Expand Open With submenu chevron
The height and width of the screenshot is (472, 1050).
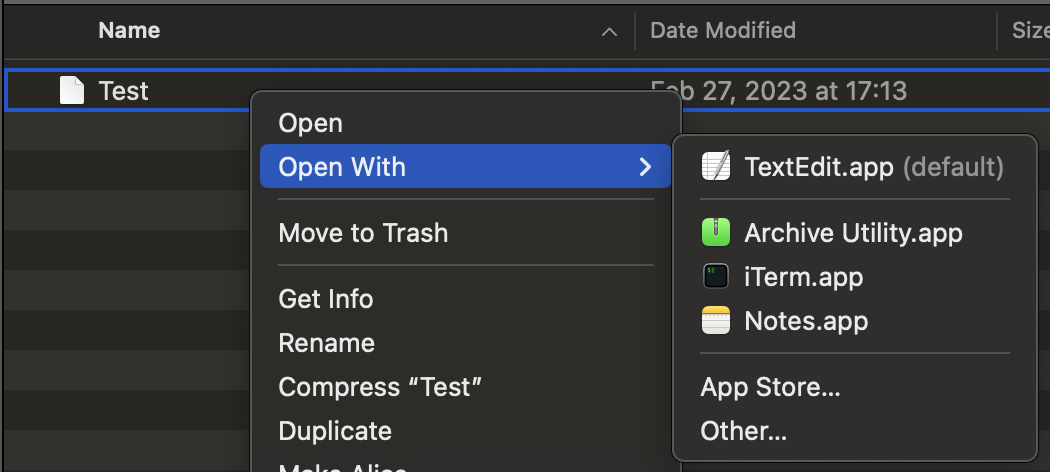(645, 166)
